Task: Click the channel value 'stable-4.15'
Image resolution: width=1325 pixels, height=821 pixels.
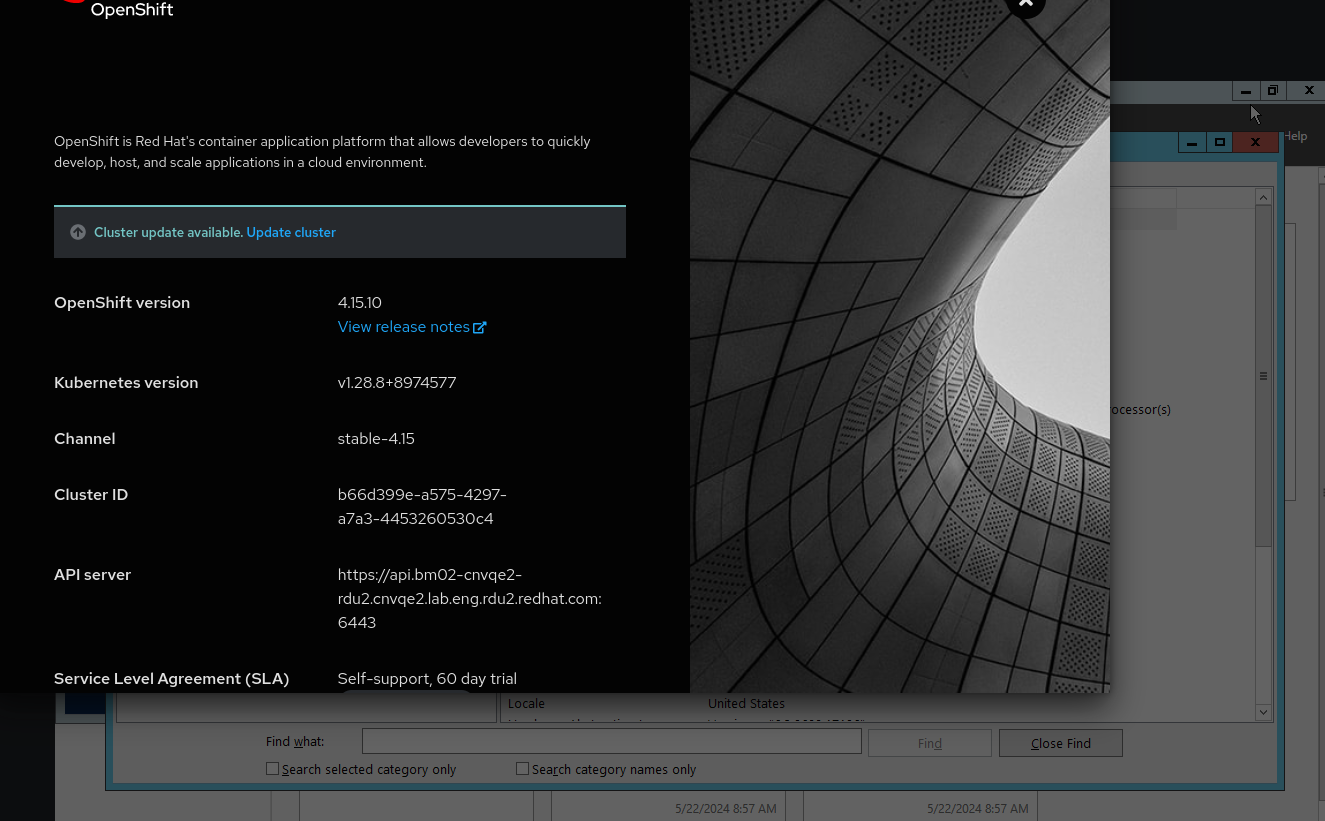Action: pyautogui.click(x=376, y=439)
